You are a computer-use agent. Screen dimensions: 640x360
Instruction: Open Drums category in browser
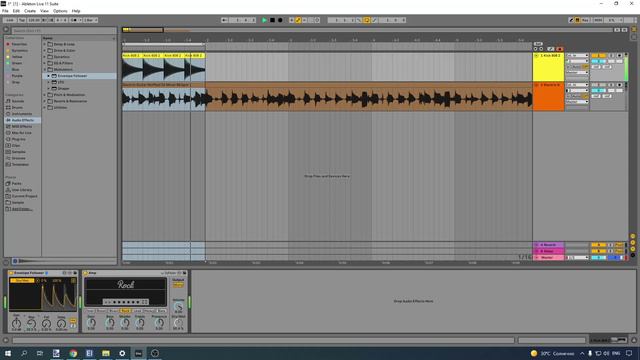(x=17, y=107)
